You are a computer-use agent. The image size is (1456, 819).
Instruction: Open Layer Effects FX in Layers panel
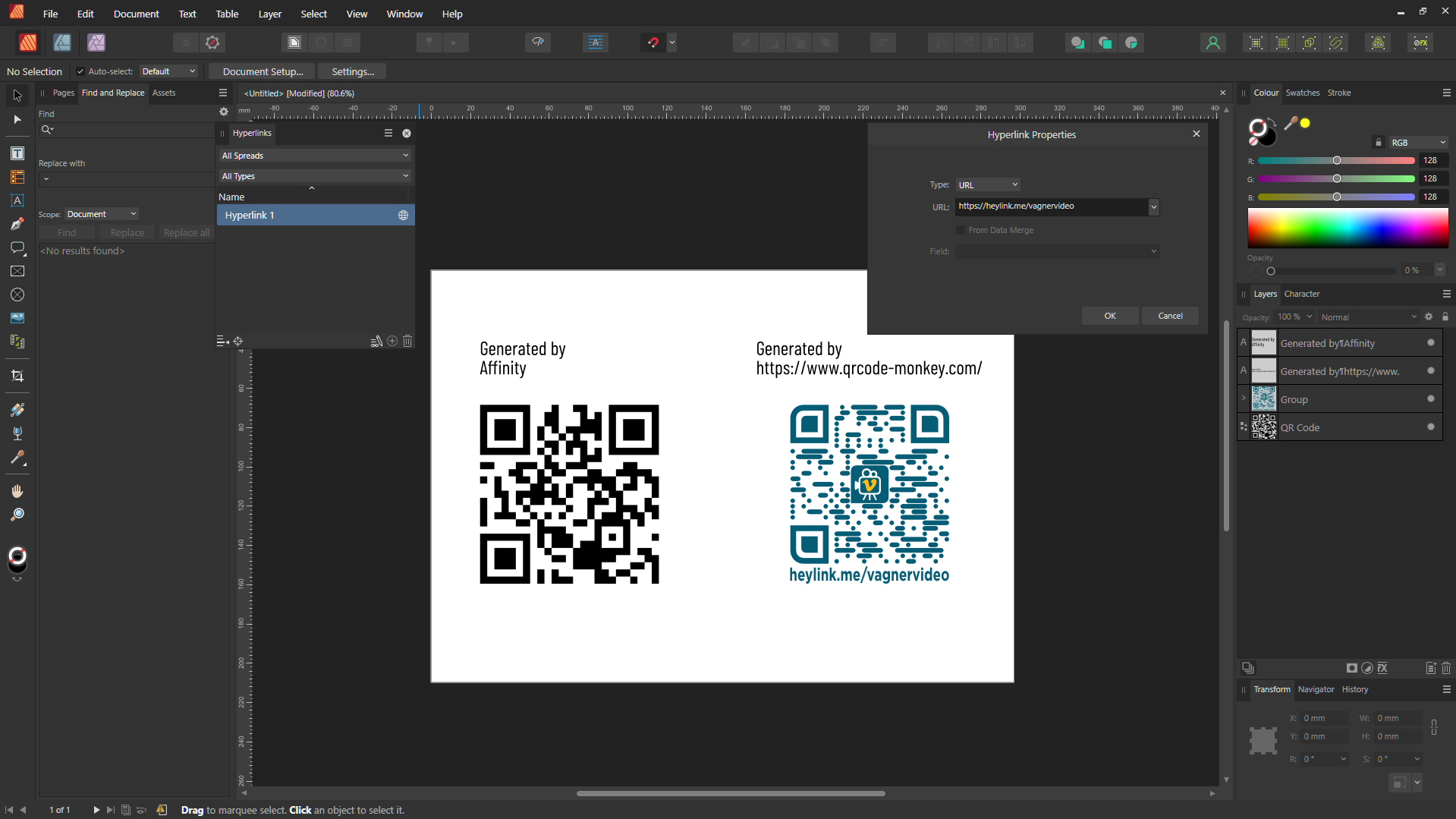click(x=1382, y=669)
